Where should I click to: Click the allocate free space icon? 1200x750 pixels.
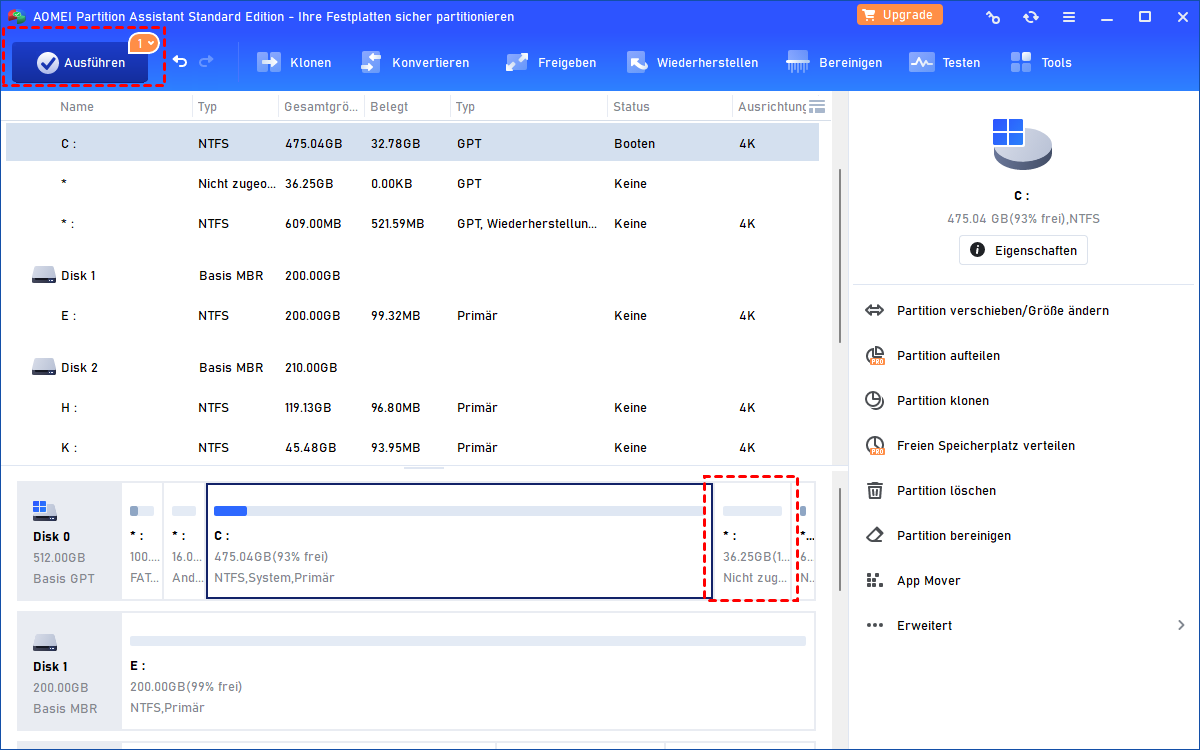875,445
